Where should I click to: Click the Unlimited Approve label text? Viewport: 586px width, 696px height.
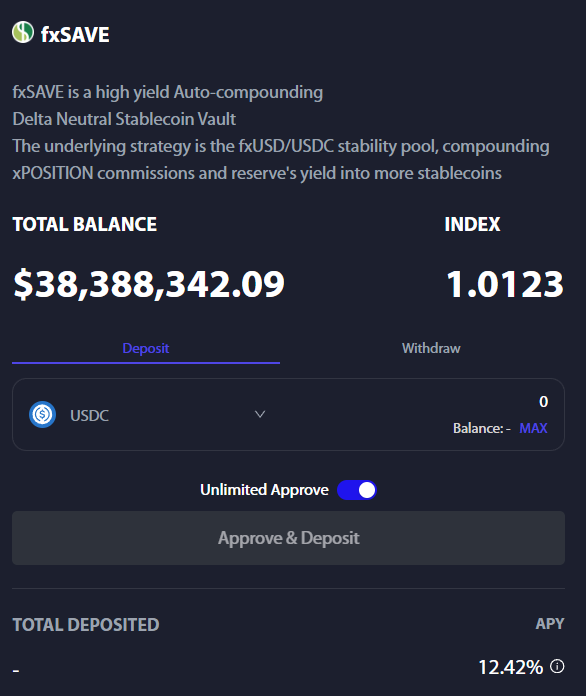[264, 490]
